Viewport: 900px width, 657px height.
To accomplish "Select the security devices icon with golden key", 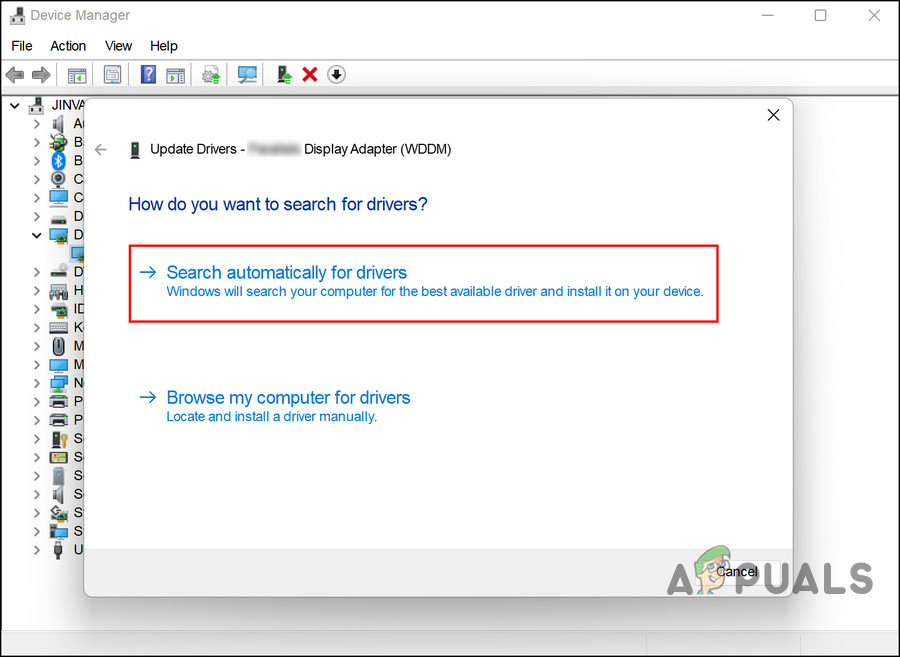I will click(x=59, y=440).
